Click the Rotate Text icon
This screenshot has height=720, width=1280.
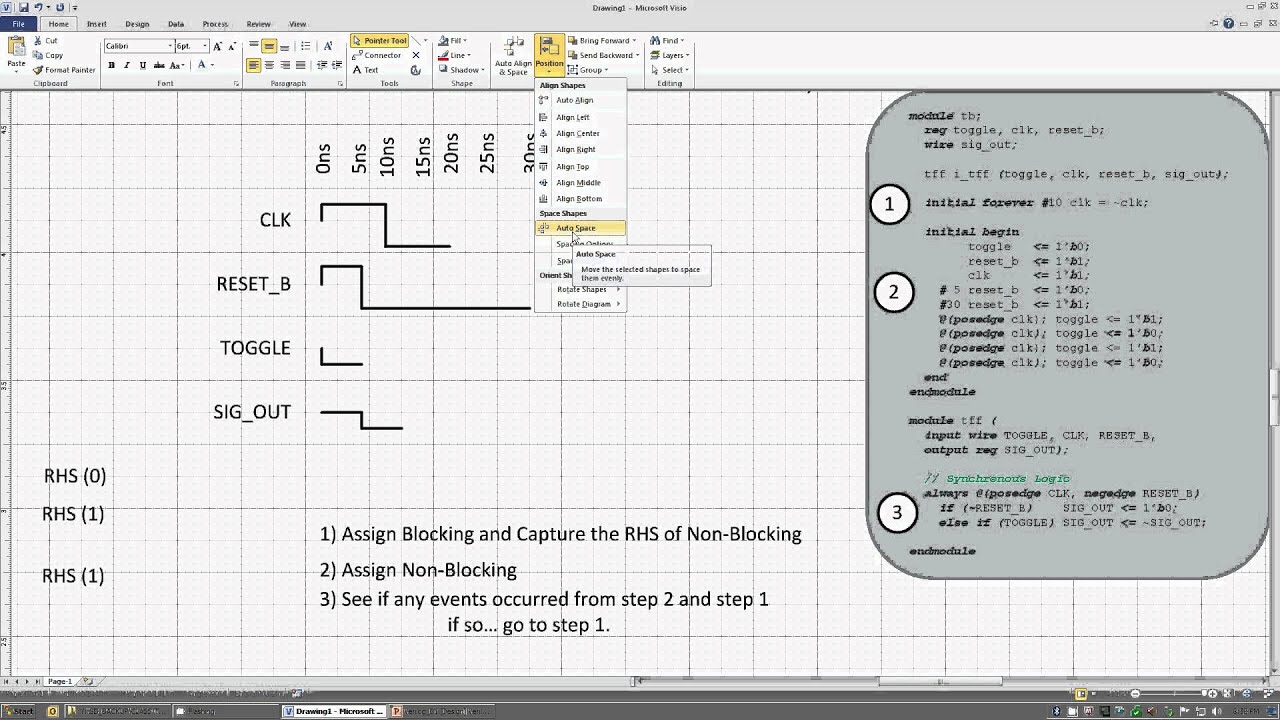click(x=328, y=46)
